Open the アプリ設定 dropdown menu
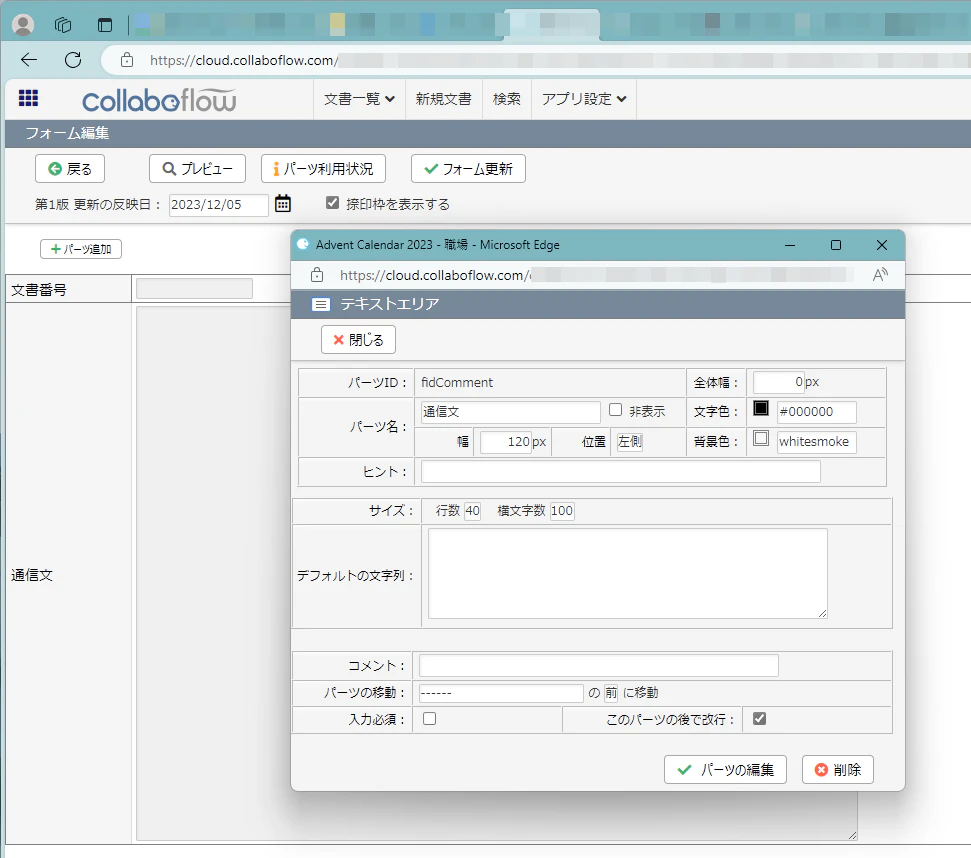Viewport: 971px width, 858px height. [x=584, y=99]
